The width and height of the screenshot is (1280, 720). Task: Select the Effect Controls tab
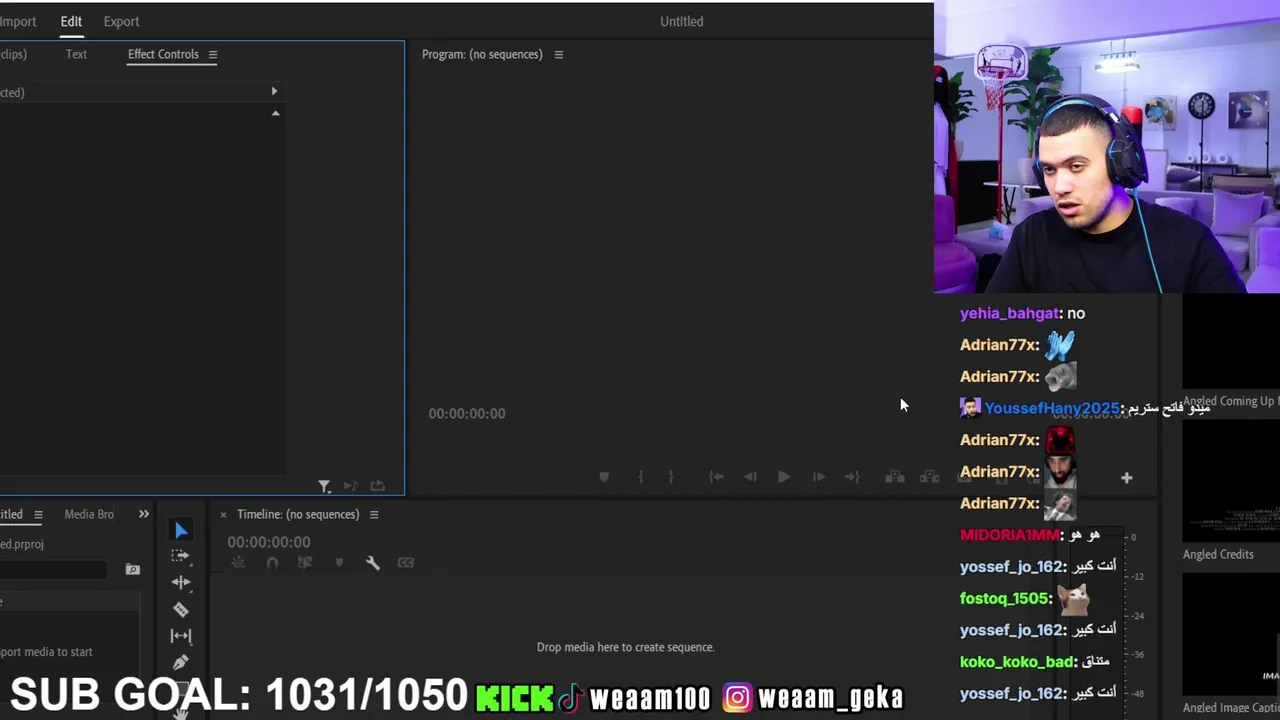pyautogui.click(x=163, y=54)
